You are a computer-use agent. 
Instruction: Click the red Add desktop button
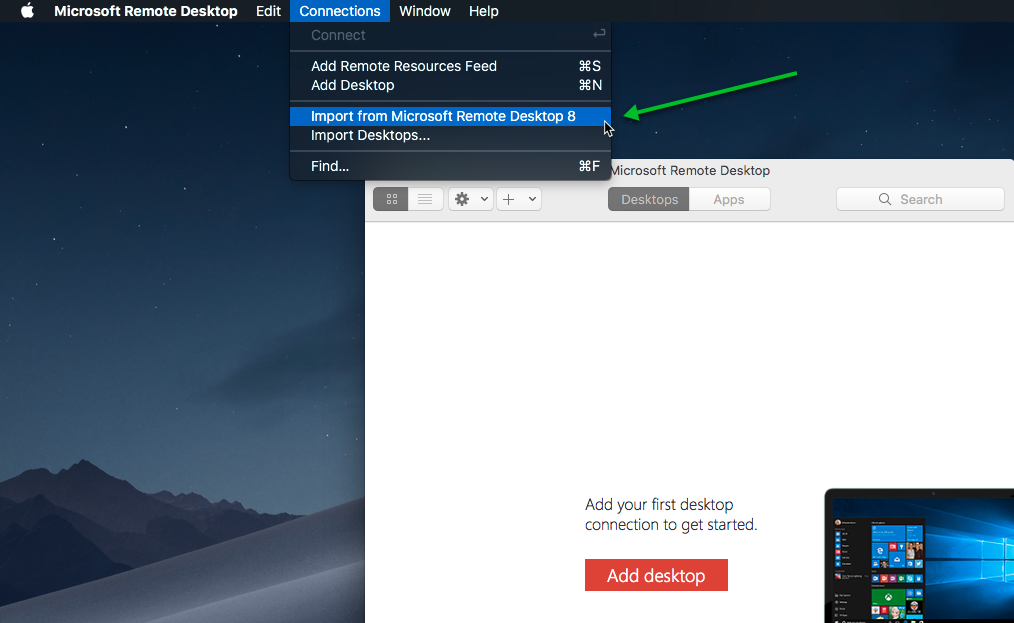click(x=656, y=575)
